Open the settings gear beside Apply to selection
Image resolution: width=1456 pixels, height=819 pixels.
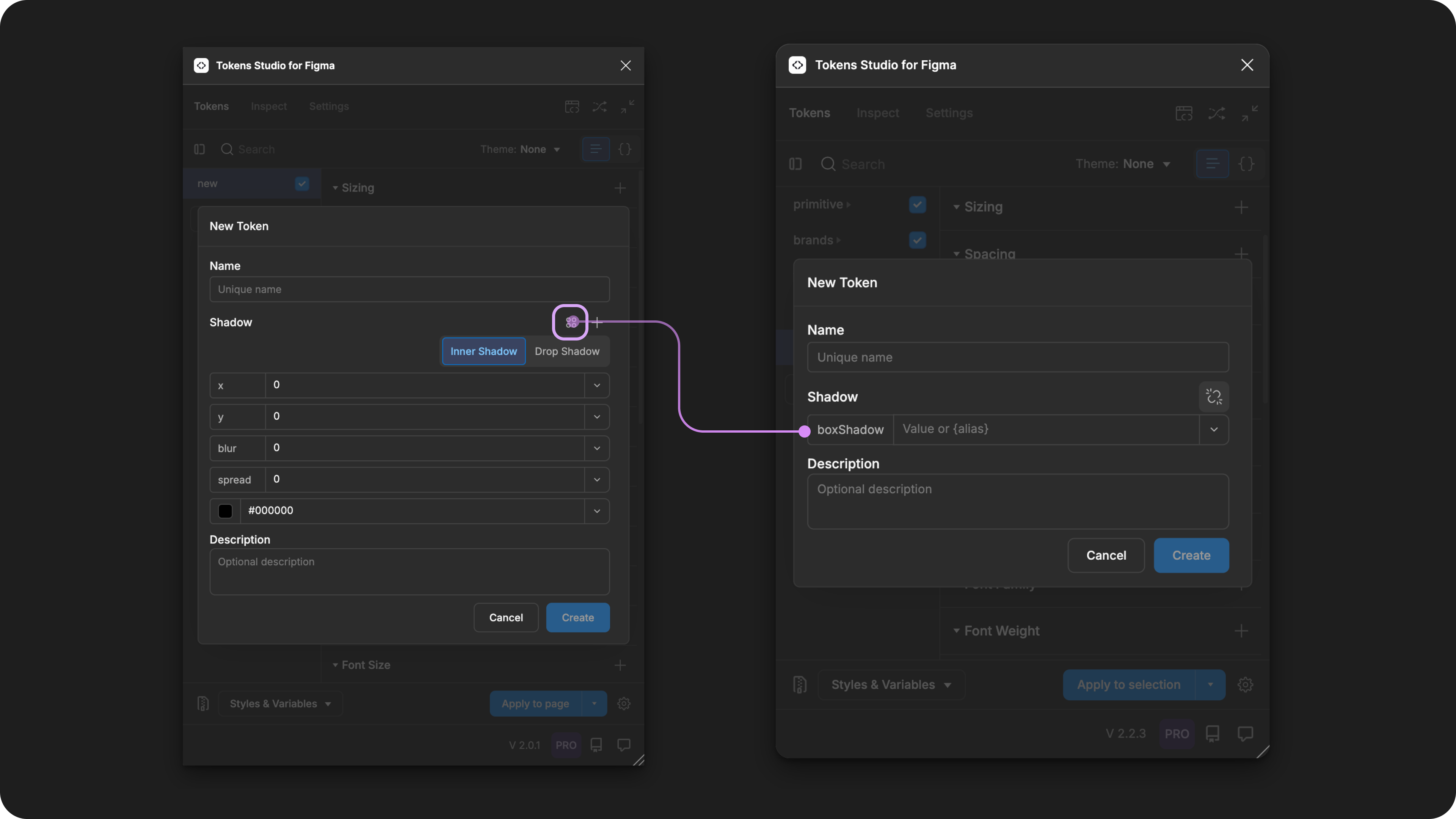(x=1245, y=684)
